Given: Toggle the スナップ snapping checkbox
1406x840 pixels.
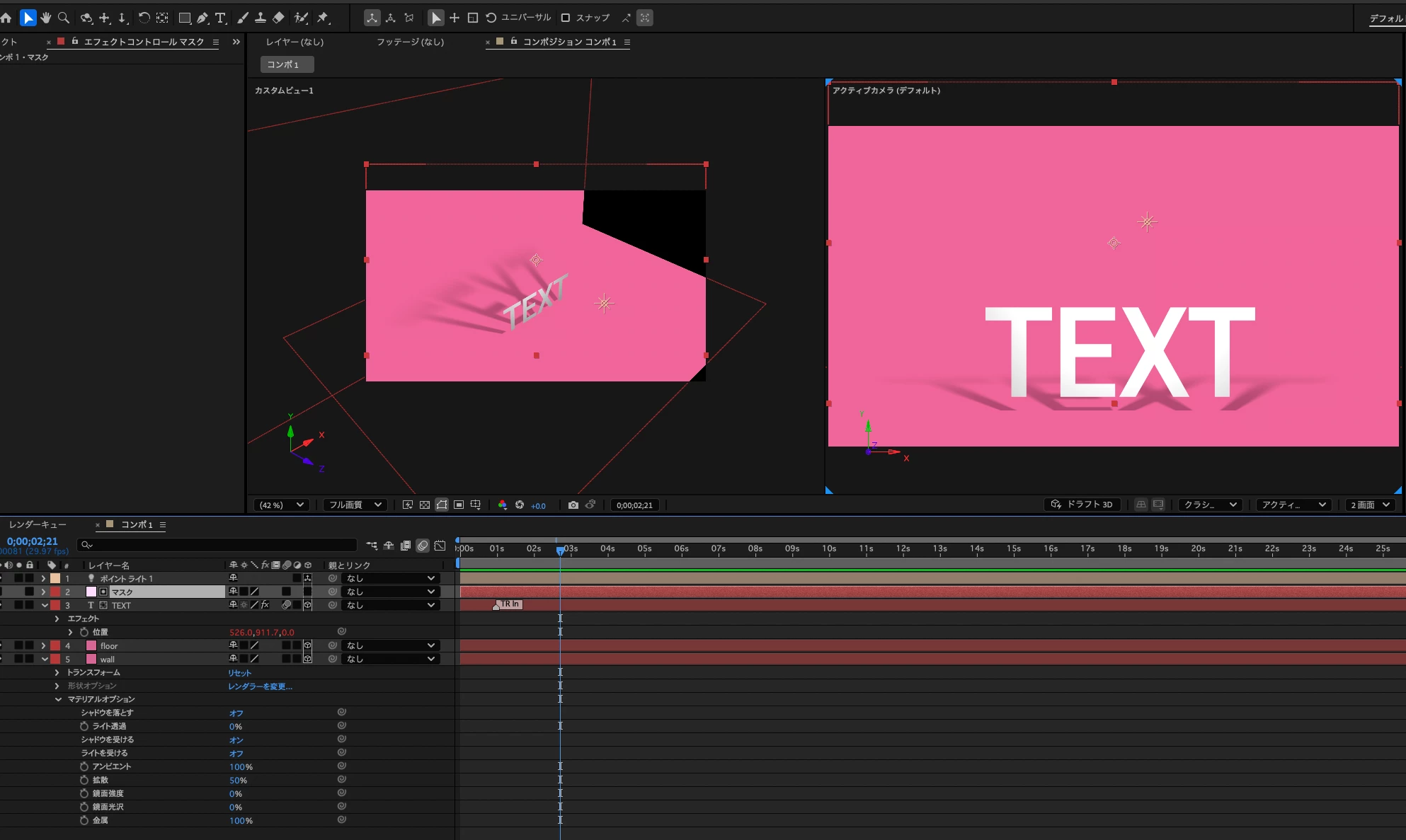Looking at the screenshot, I should [566, 18].
